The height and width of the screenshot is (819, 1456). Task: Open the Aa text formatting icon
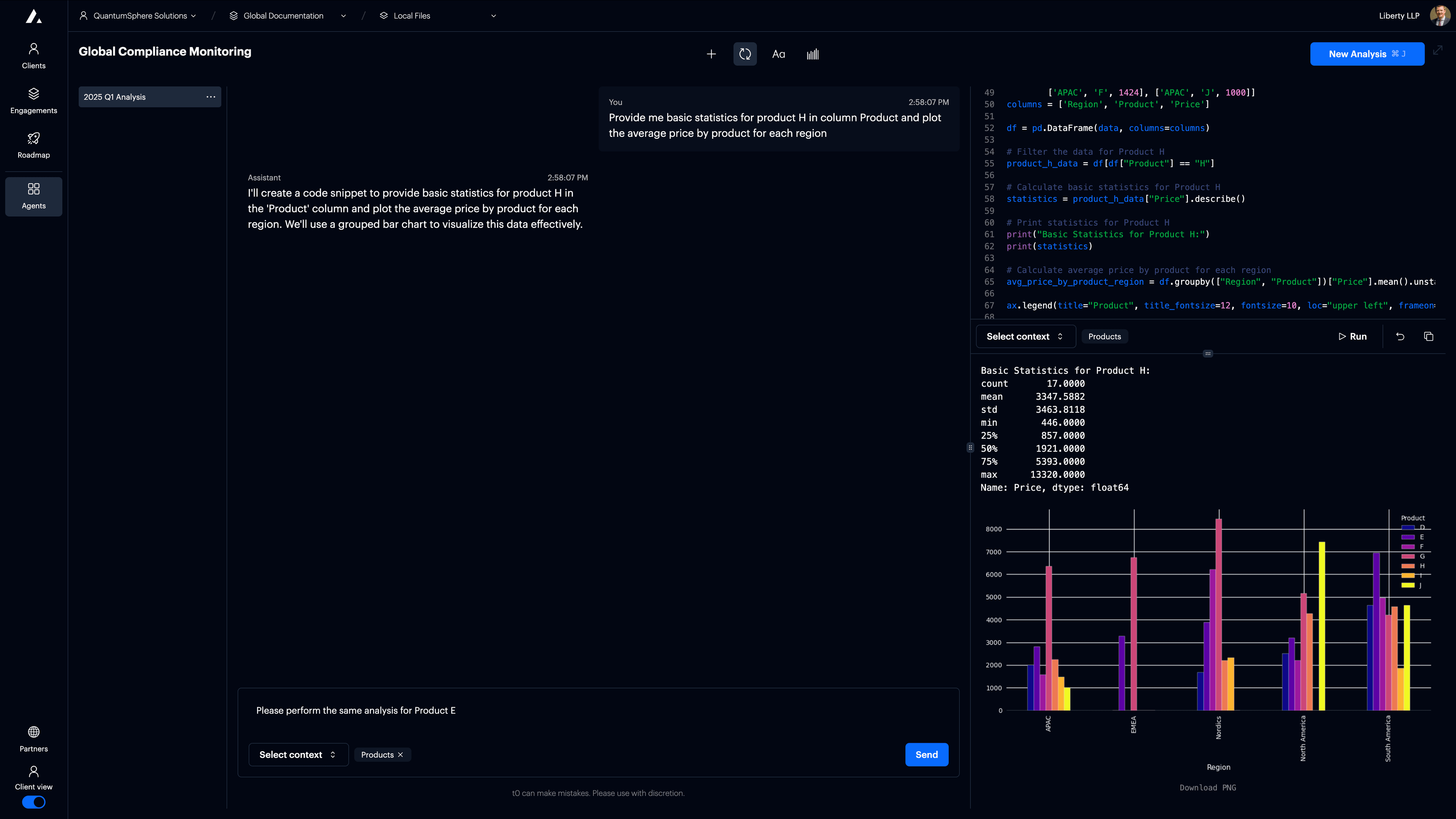(x=778, y=54)
